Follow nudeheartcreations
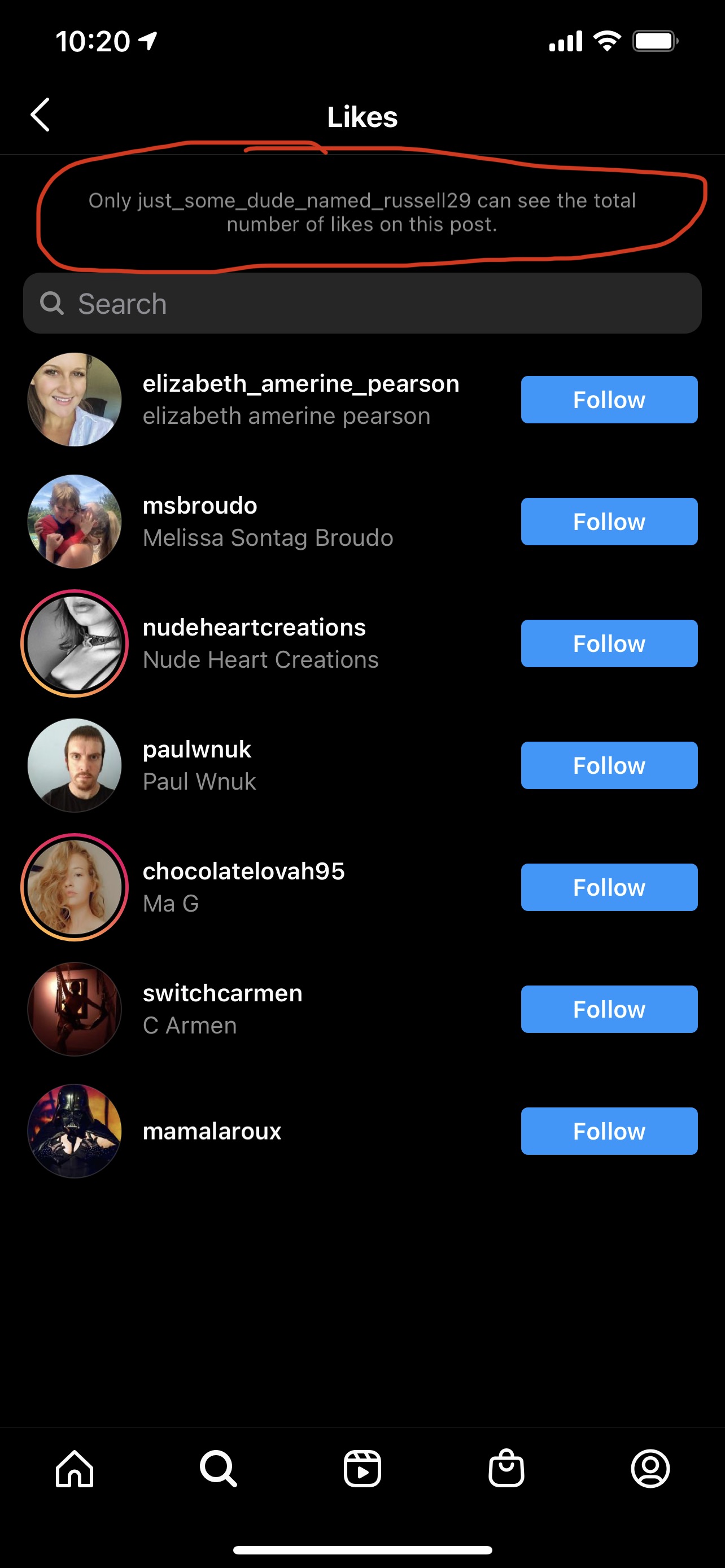The height and width of the screenshot is (1568, 725). (x=609, y=643)
